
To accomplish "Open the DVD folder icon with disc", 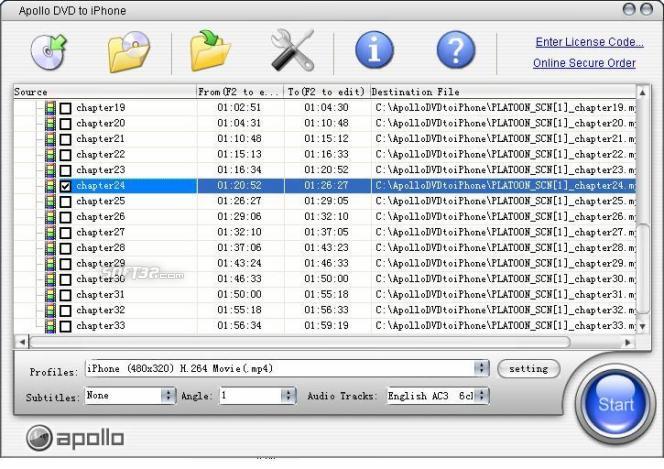I will pos(128,52).
